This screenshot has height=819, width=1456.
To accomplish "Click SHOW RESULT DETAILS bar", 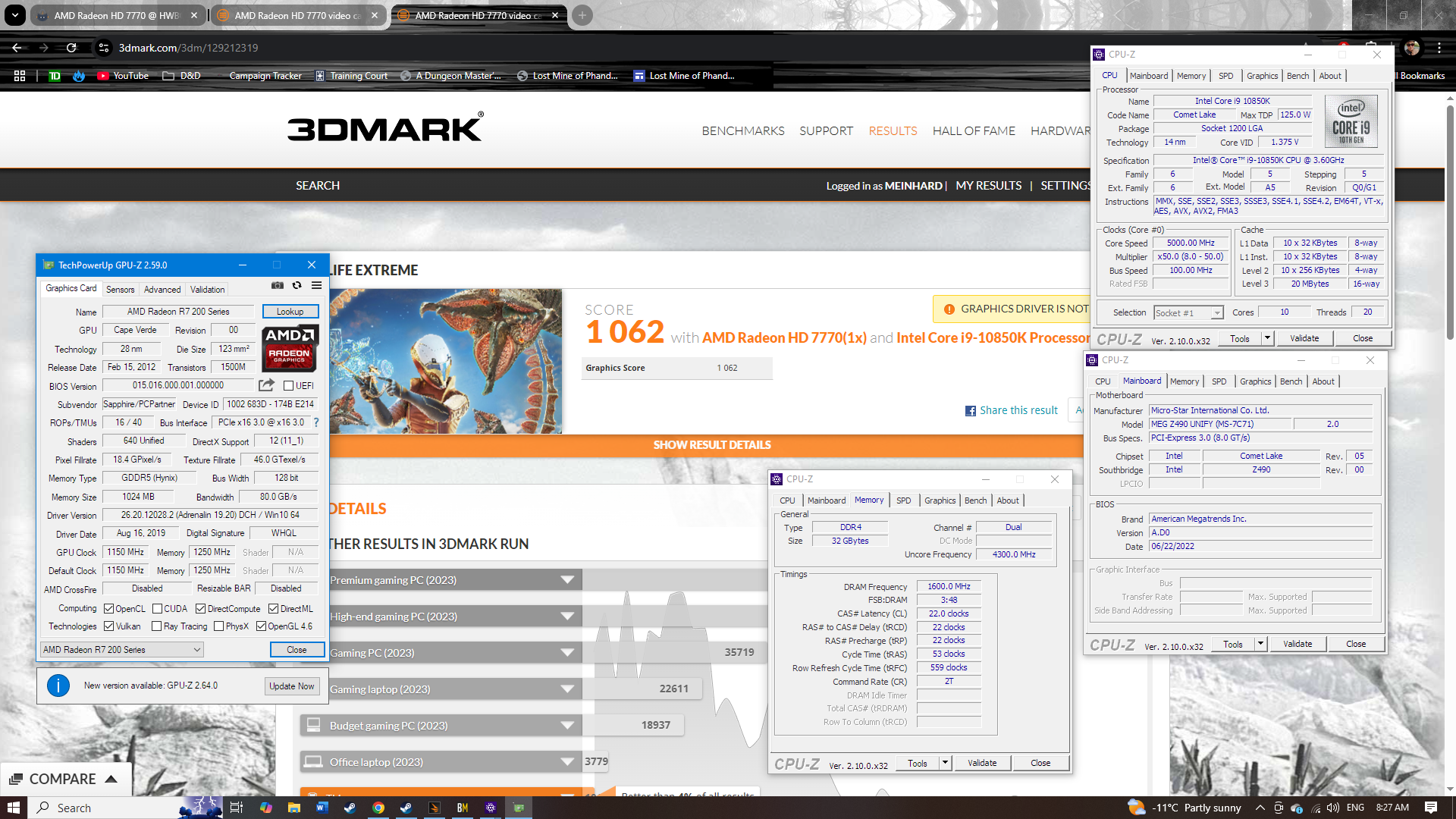I will coord(712,445).
